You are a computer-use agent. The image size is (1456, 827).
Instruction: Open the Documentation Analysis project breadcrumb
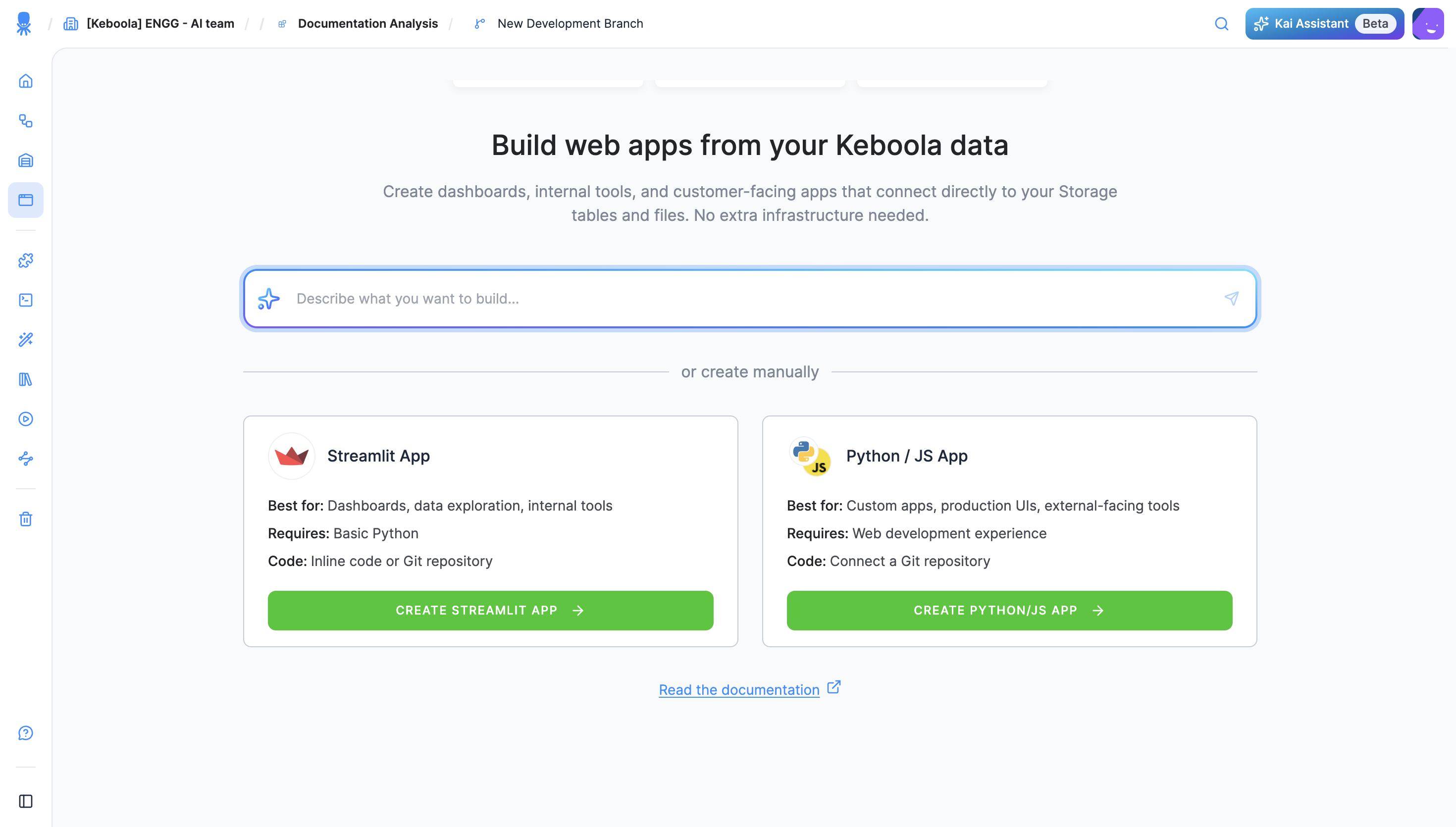(x=368, y=24)
